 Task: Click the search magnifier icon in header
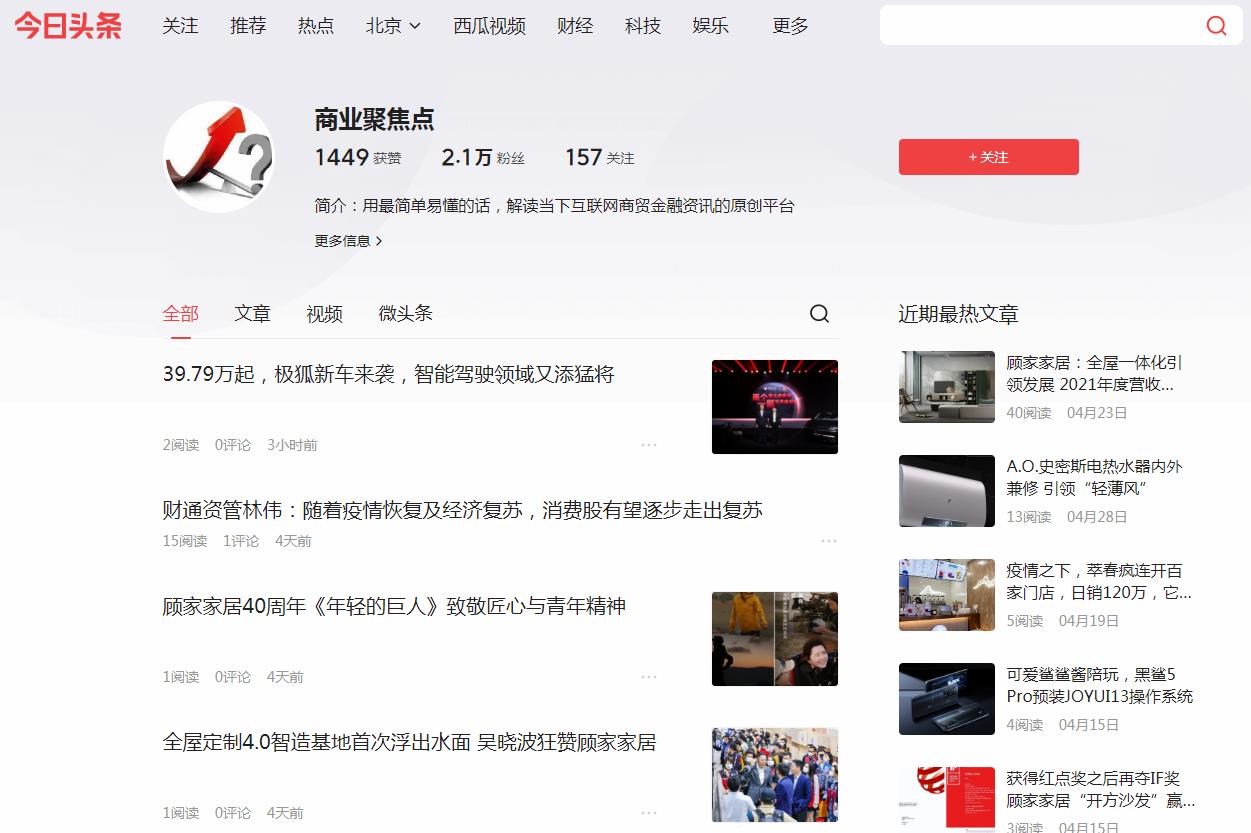click(x=1216, y=26)
